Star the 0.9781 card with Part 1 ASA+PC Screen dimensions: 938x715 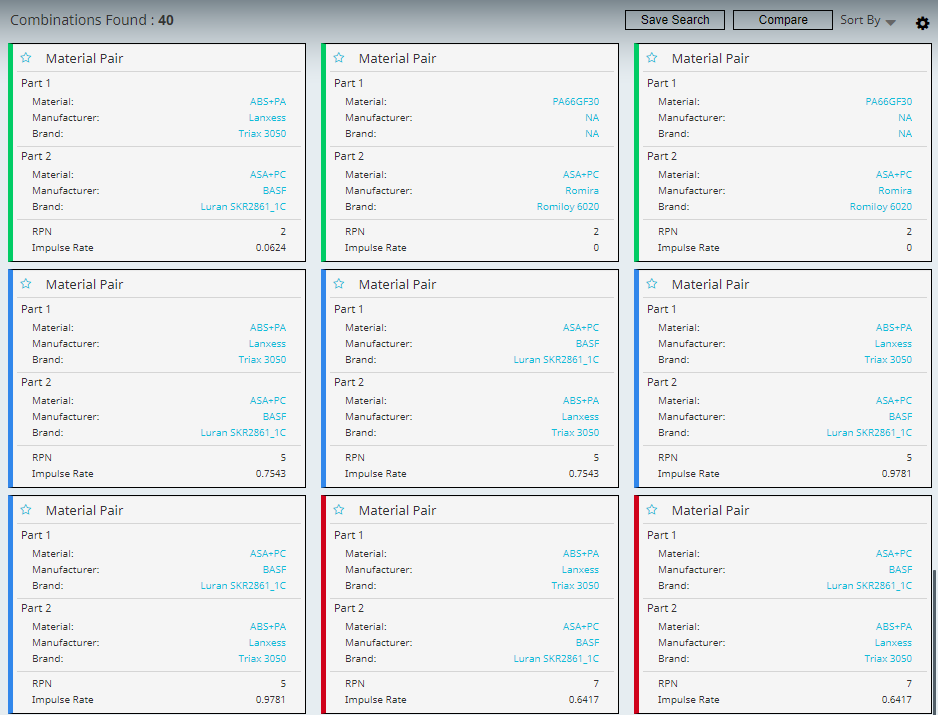point(26,510)
